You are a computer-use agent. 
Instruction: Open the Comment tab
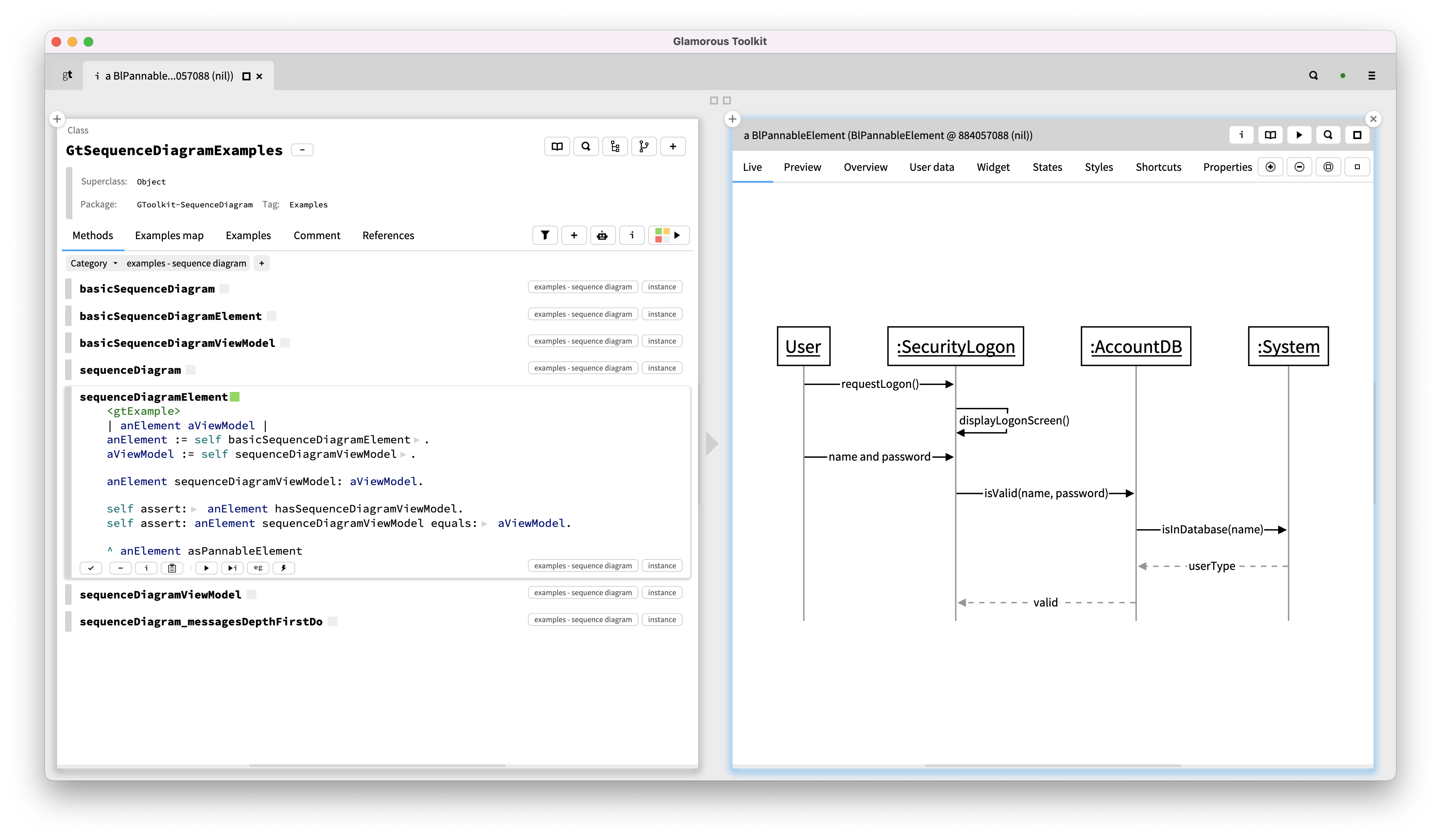click(x=316, y=236)
